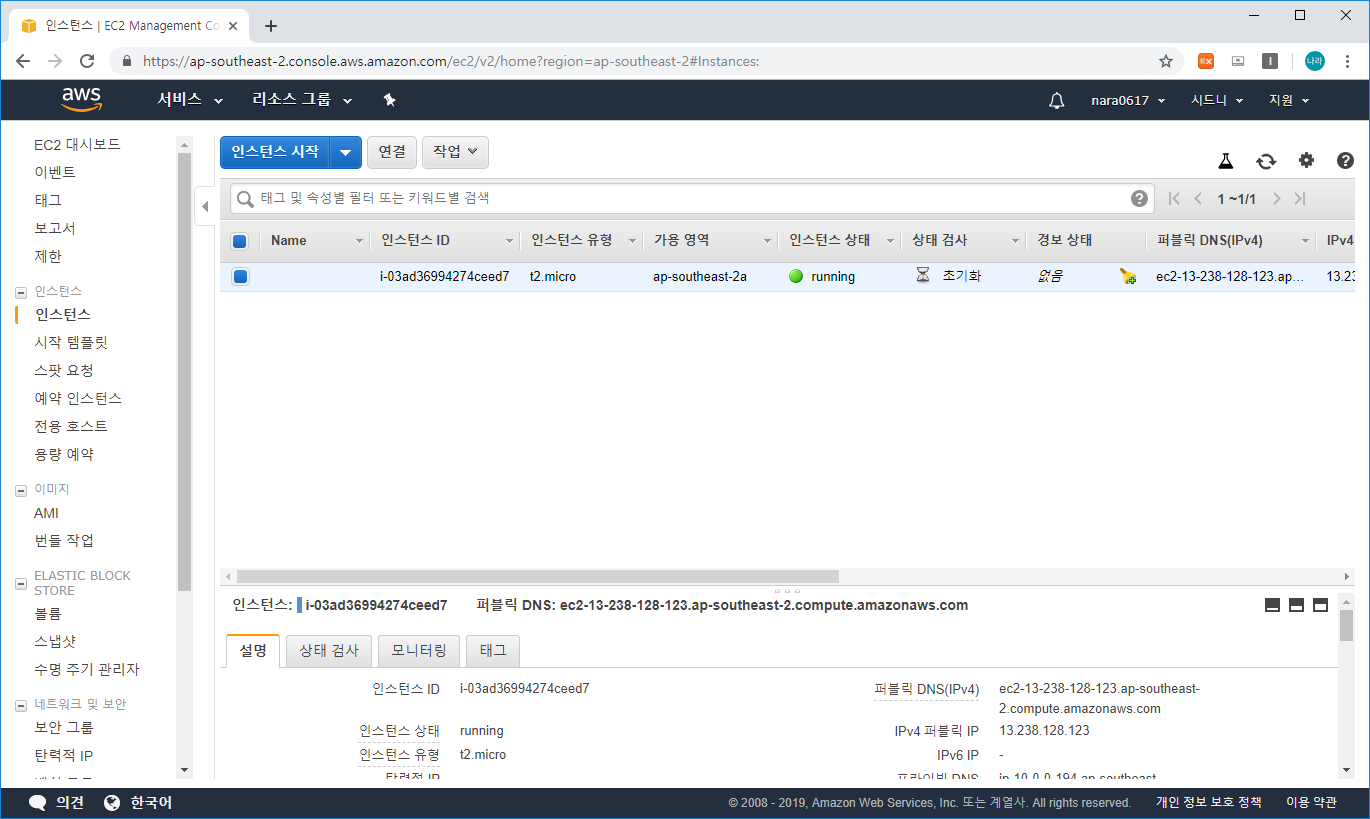Click the orange EX extension icon
This screenshot has width=1370, height=819.
point(1206,61)
